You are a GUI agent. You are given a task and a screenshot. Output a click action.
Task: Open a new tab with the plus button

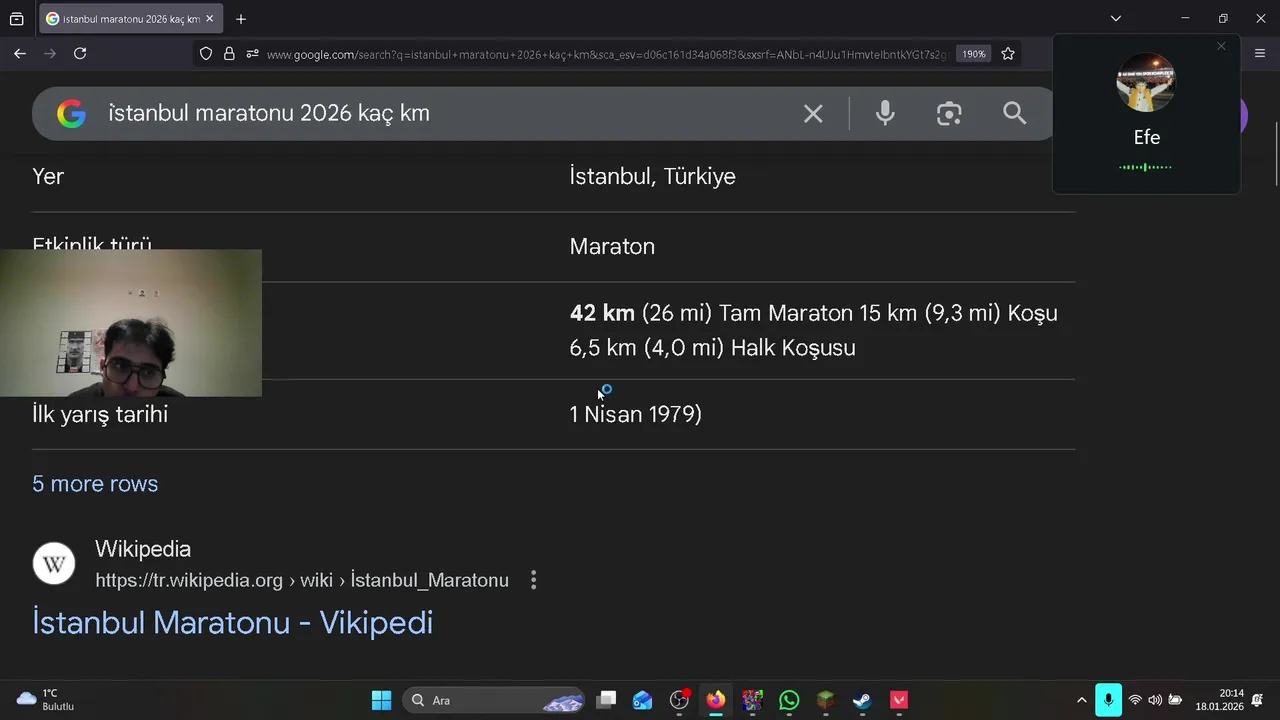point(240,19)
